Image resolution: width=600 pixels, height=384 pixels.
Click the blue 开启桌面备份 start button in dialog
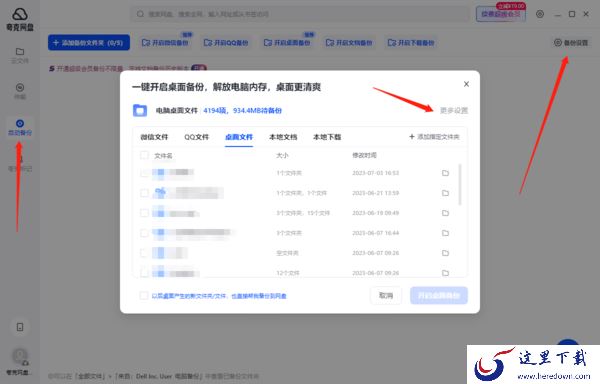pos(439,295)
